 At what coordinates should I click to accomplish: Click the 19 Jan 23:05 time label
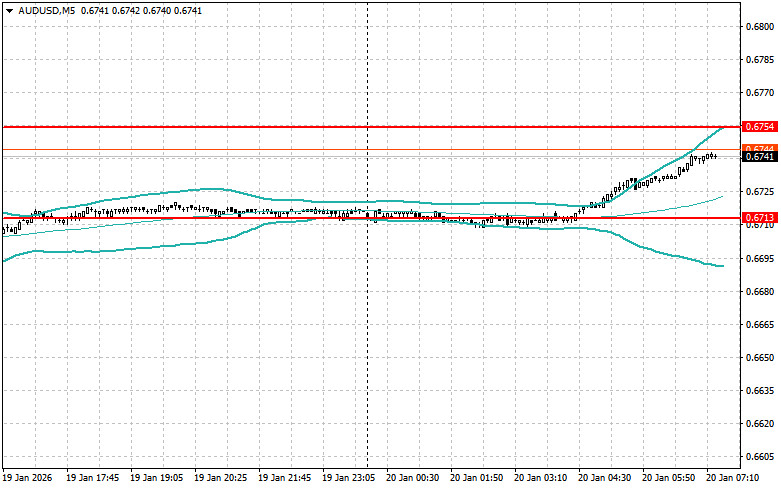click(349, 478)
